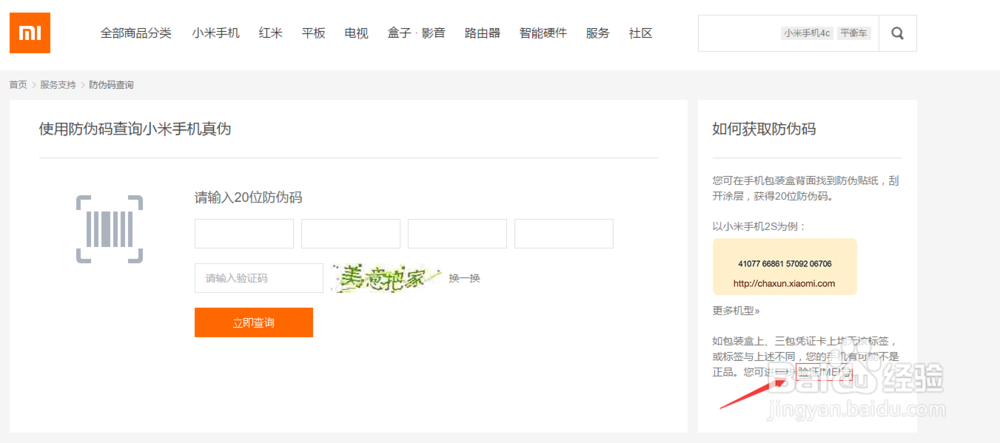Open 全部商品分类 menu
Viewport: 1000px width, 443px height.
[x=136, y=33]
